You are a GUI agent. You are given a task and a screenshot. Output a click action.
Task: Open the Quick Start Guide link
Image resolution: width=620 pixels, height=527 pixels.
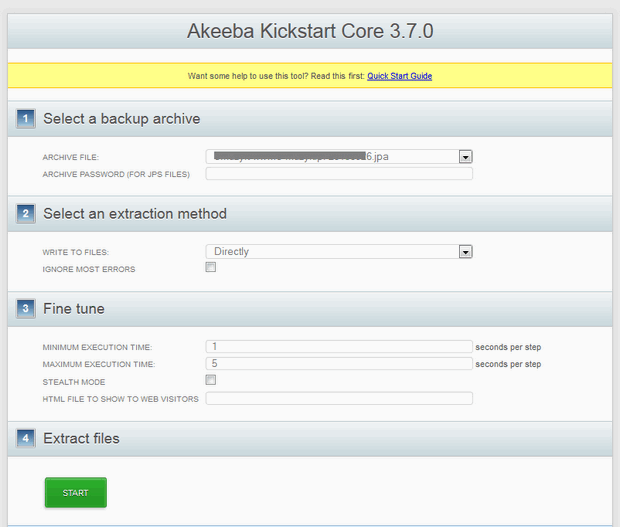pyautogui.click(x=399, y=76)
